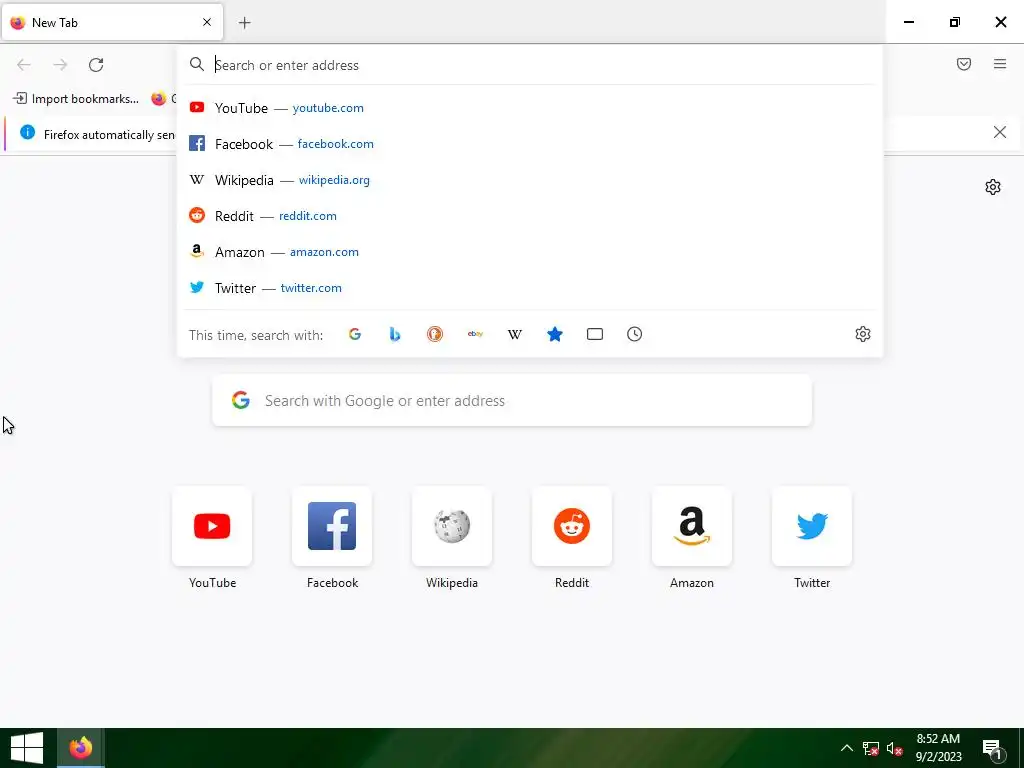Search this time with Google icon
1024x768 pixels.
pos(355,334)
